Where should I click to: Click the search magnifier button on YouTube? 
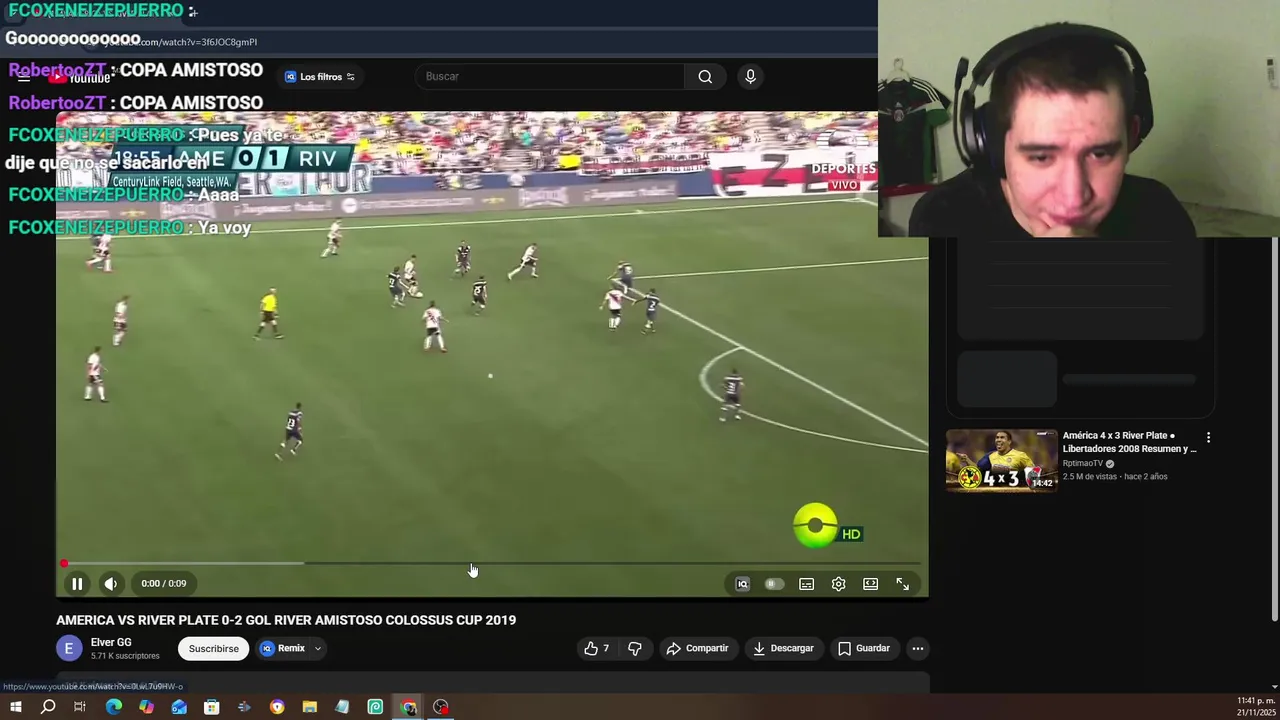click(705, 77)
